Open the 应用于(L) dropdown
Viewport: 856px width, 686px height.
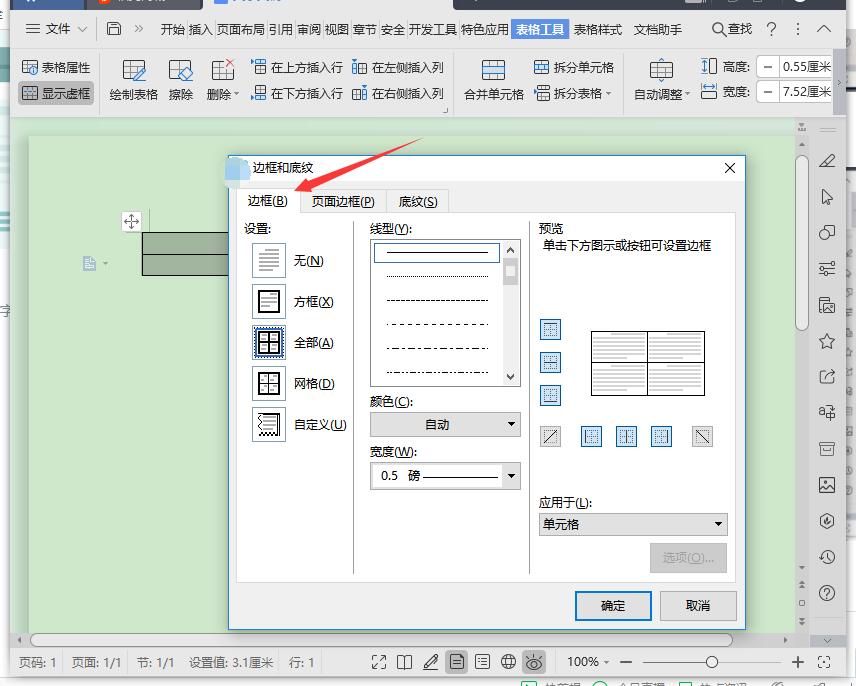coord(633,524)
